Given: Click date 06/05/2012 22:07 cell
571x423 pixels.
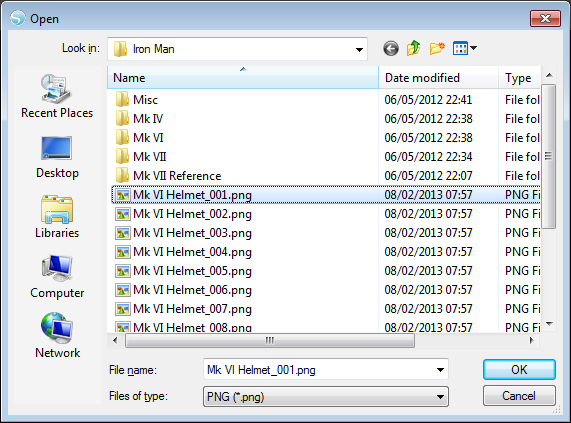Looking at the screenshot, I should (428, 175).
